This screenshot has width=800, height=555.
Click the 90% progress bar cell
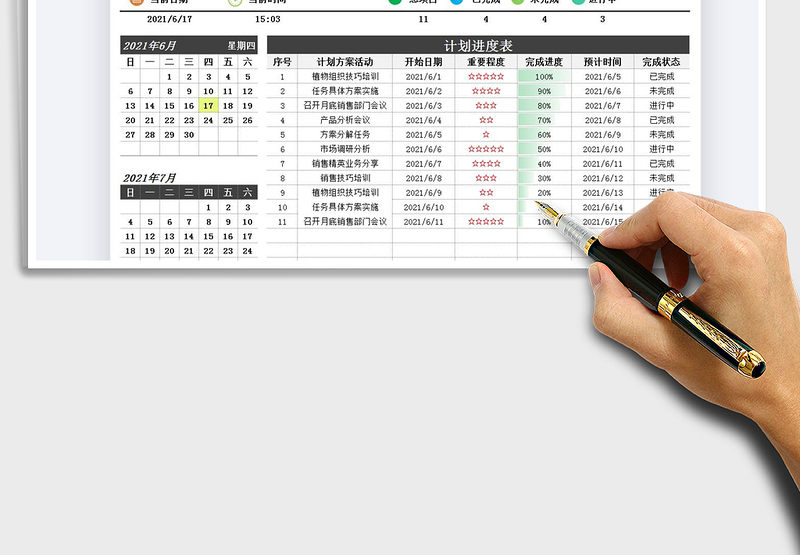tap(544, 91)
